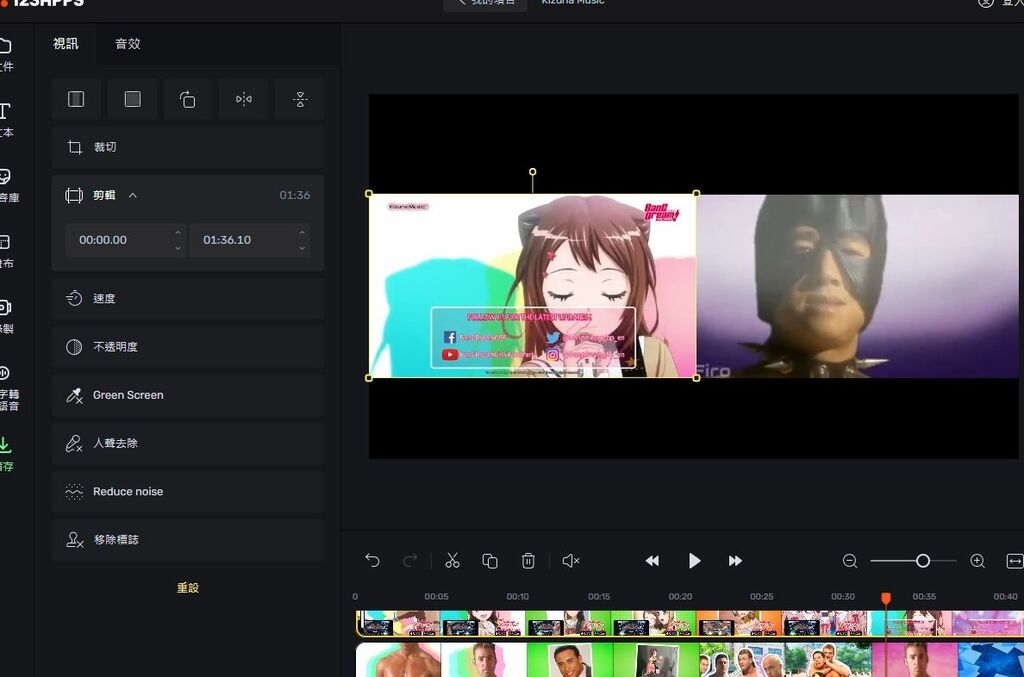Open the 錄製 record tool in sidebar
The image size is (1024, 677).
pyautogui.click(x=6, y=317)
